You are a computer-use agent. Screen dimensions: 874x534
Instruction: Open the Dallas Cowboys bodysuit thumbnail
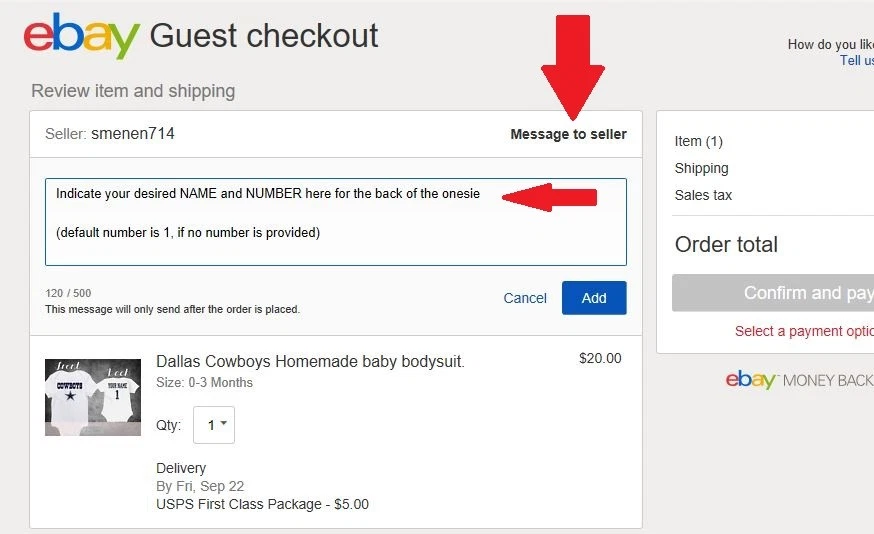(93, 397)
